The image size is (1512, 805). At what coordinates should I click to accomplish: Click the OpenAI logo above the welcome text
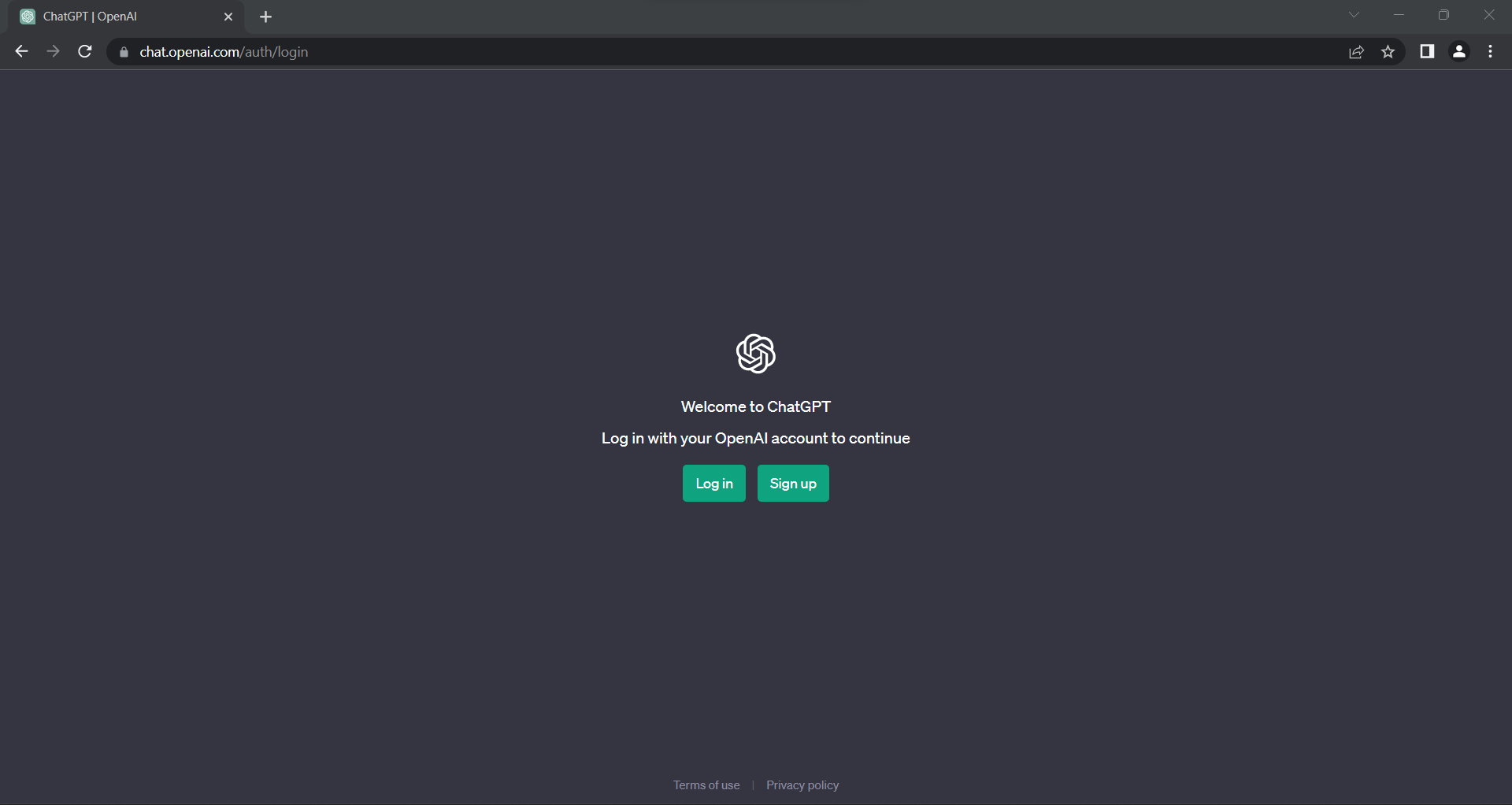tap(756, 354)
